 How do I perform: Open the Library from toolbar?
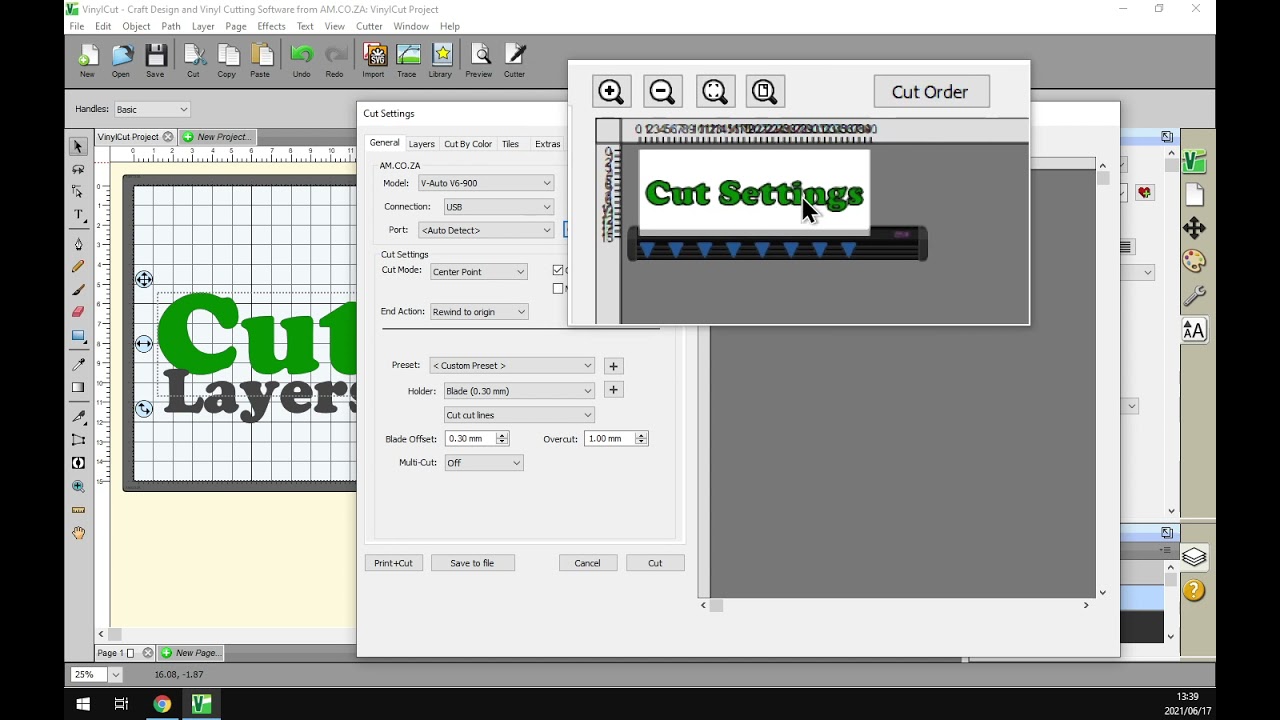pos(440,61)
